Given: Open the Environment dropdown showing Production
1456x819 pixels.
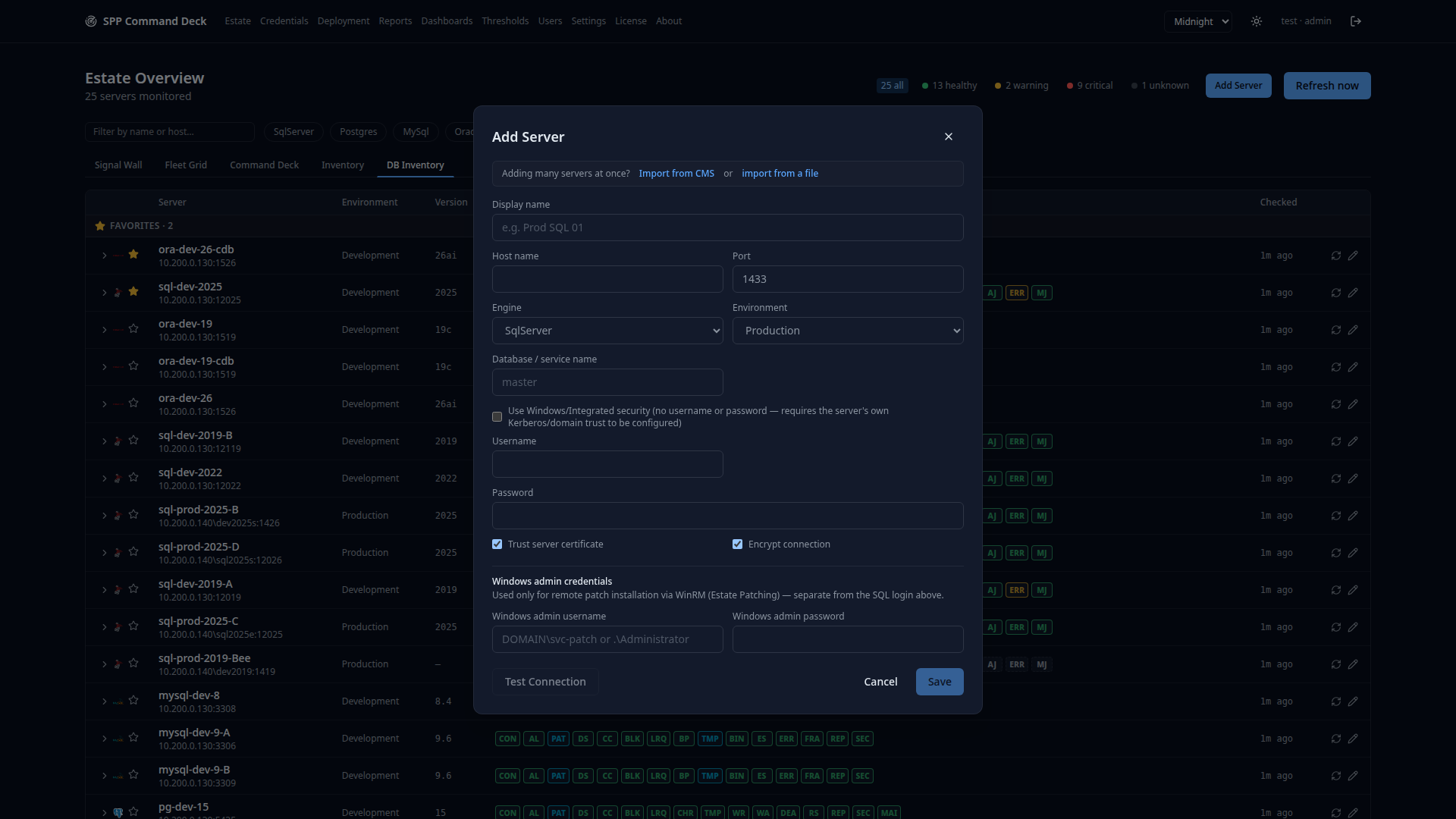Looking at the screenshot, I should click(848, 331).
